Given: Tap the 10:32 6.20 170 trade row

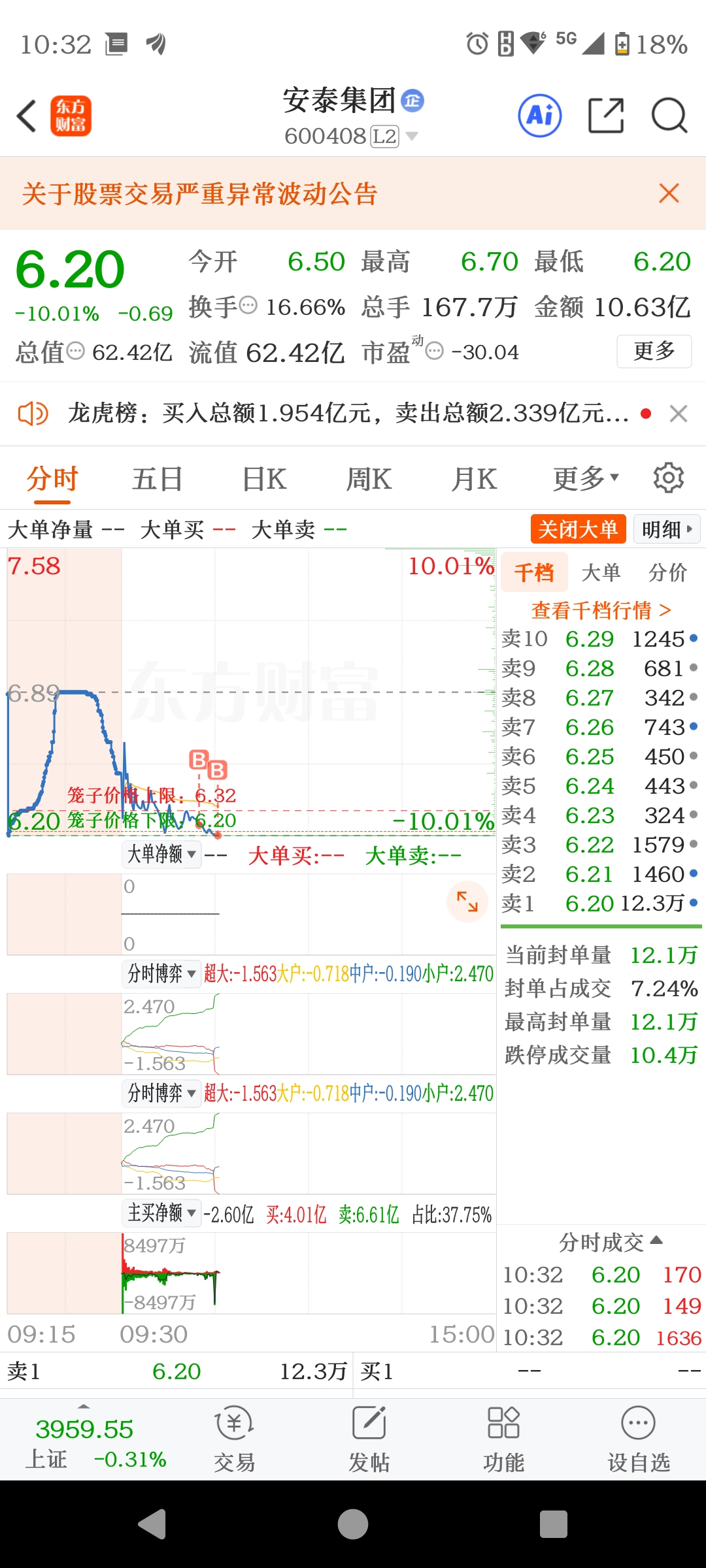Looking at the screenshot, I should 601,1274.
